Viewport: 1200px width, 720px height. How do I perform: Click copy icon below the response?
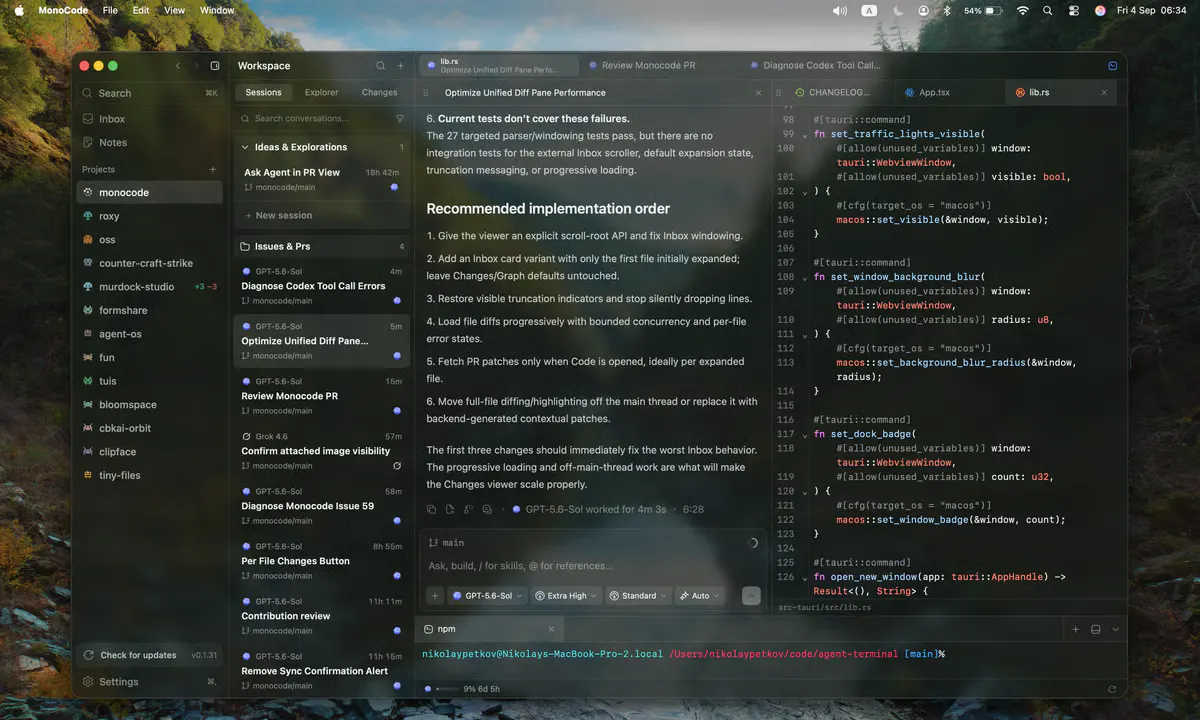point(432,509)
